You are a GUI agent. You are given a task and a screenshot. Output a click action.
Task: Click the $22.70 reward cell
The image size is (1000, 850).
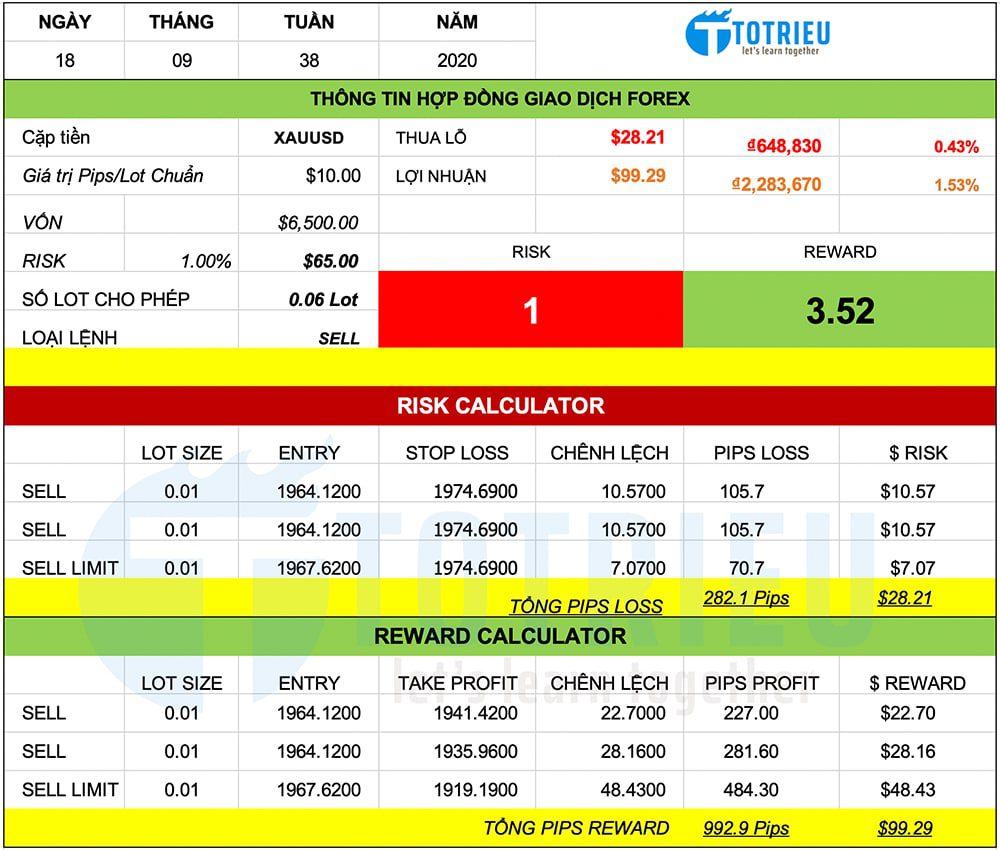pos(908,713)
